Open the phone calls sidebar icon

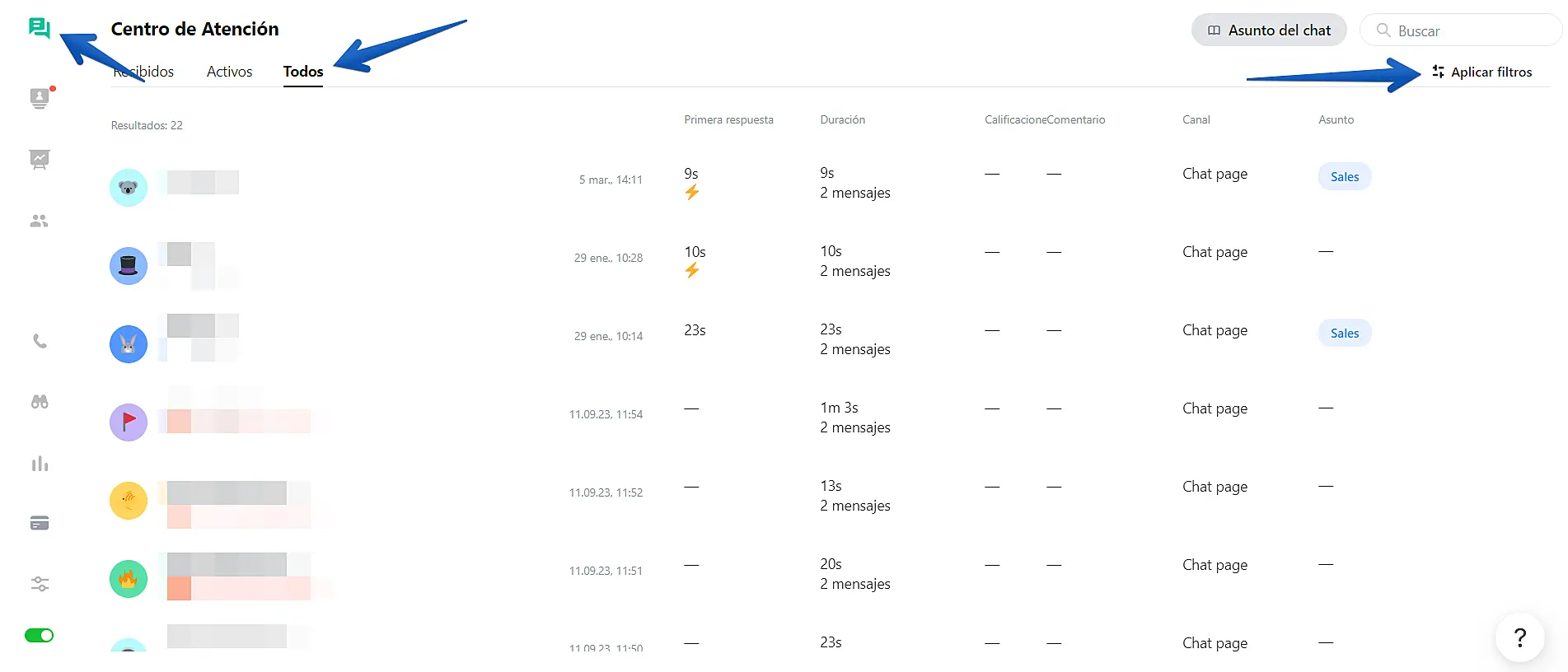click(40, 341)
